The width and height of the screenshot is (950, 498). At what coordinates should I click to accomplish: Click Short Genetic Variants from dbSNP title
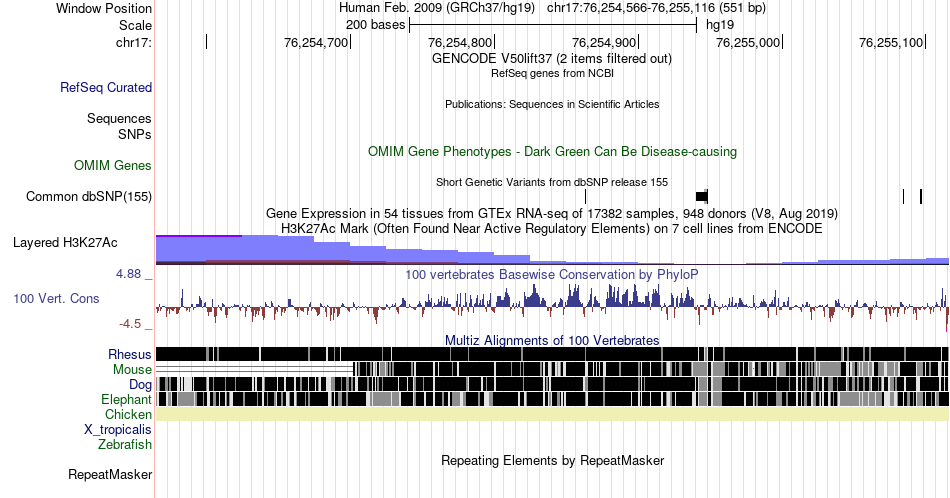552,182
